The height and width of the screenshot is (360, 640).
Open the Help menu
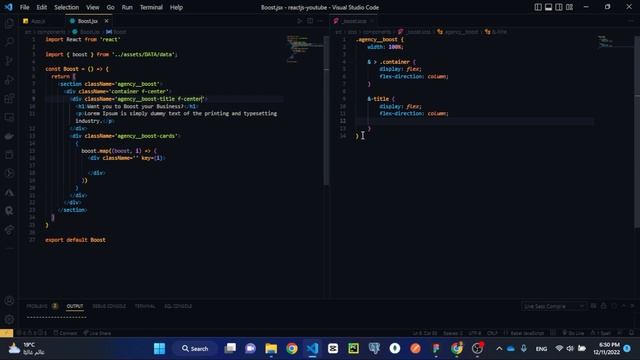coord(176,7)
